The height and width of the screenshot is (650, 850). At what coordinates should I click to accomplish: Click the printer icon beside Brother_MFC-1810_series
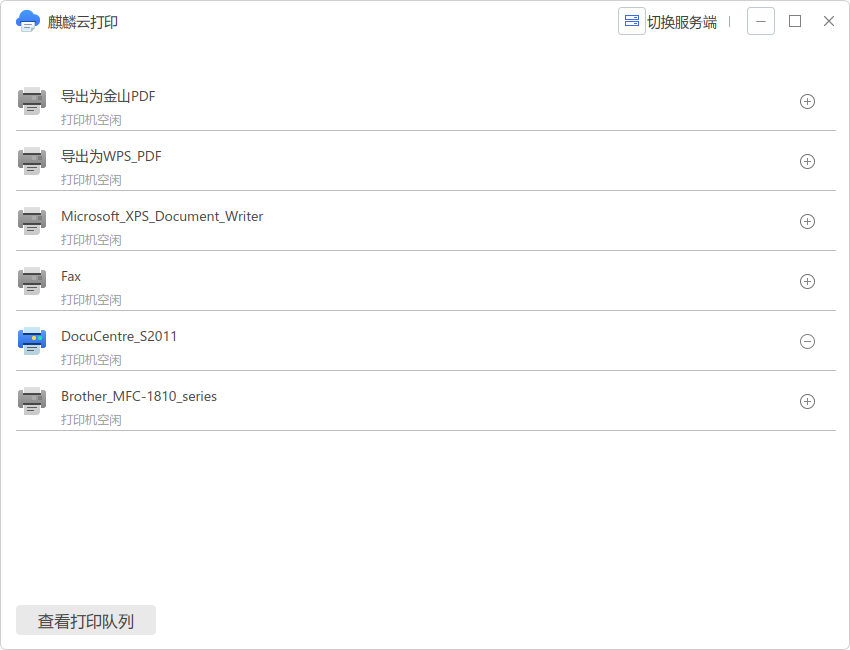32,401
